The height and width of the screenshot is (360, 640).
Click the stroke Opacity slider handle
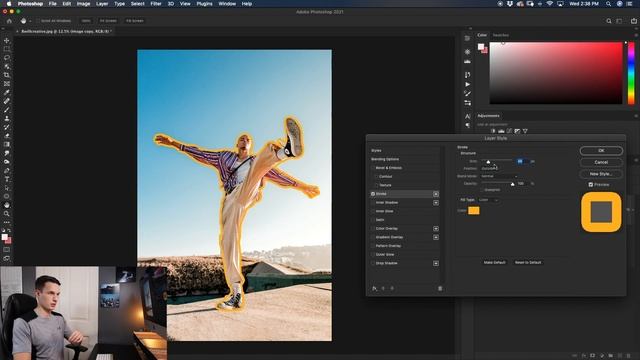pyautogui.click(x=513, y=184)
